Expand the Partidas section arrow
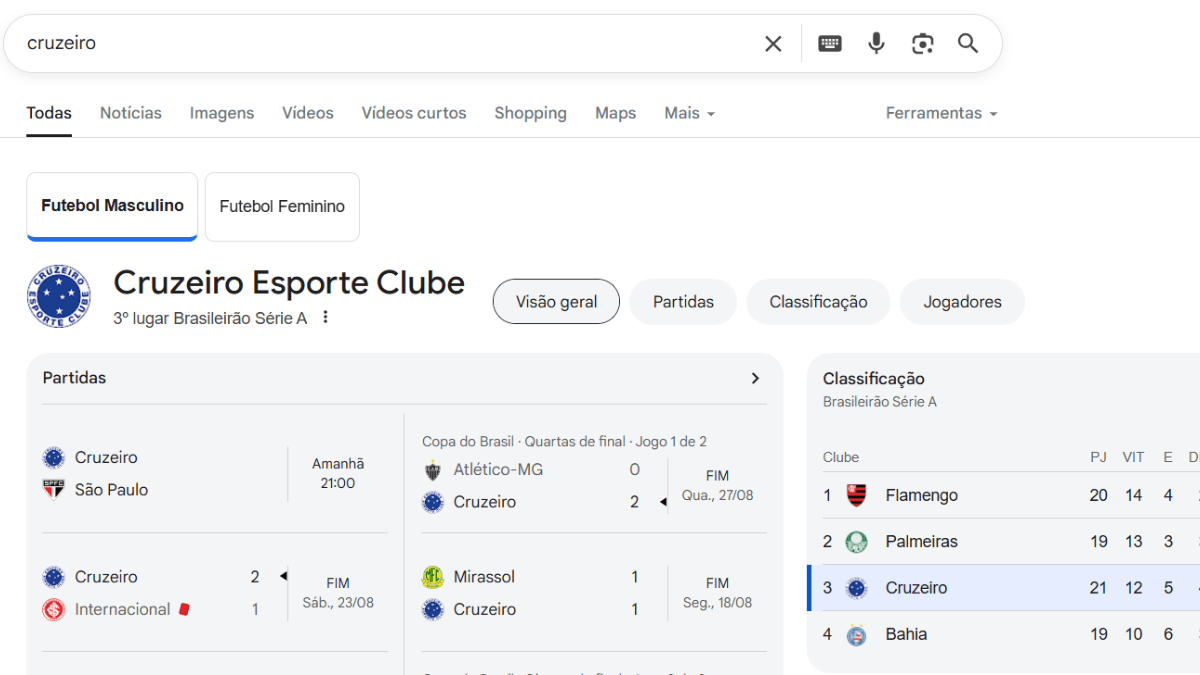This screenshot has width=1200, height=675. click(755, 378)
